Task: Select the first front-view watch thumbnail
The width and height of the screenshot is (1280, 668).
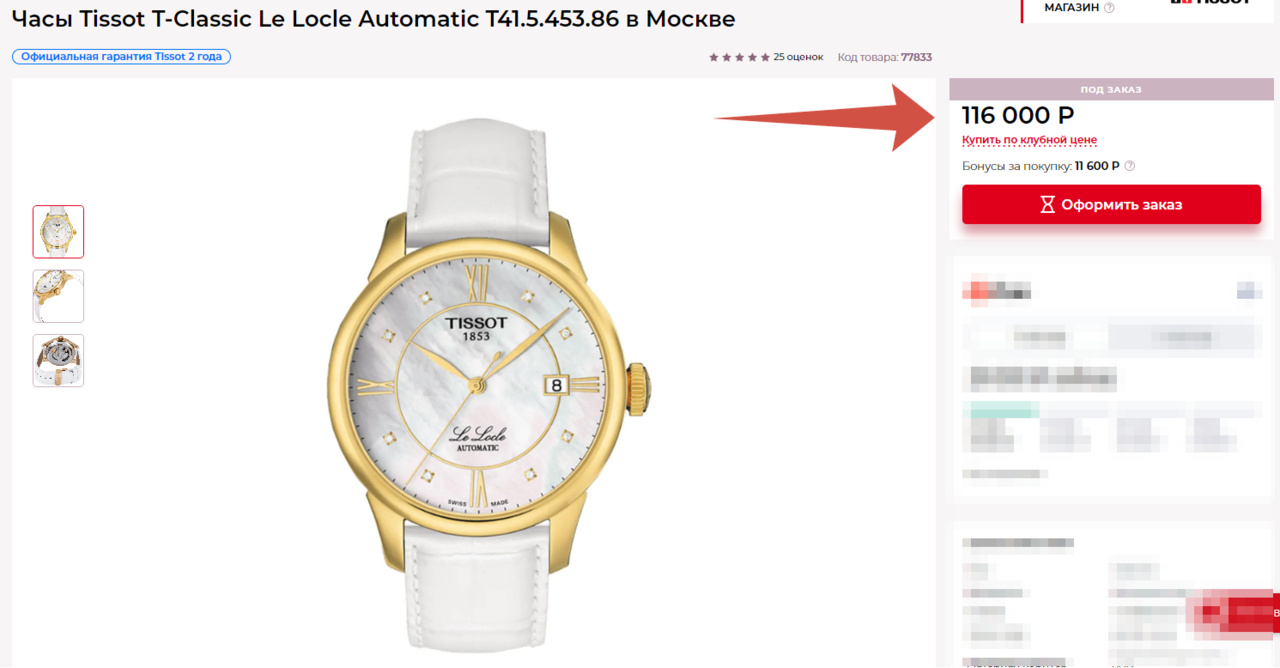Action: tap(58, 232)
